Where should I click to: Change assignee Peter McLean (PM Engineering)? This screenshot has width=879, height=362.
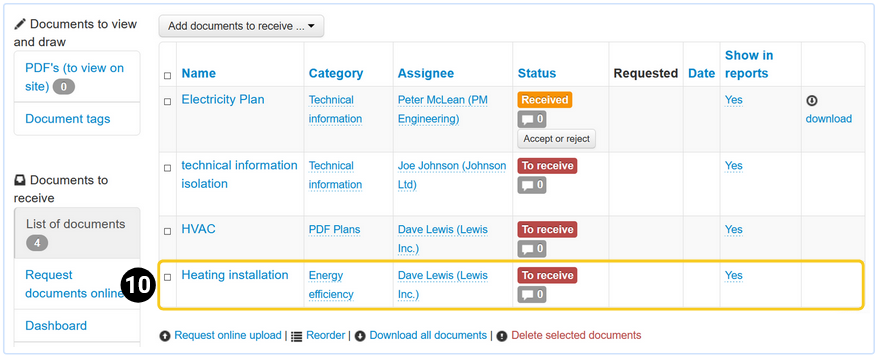(443, 109)
